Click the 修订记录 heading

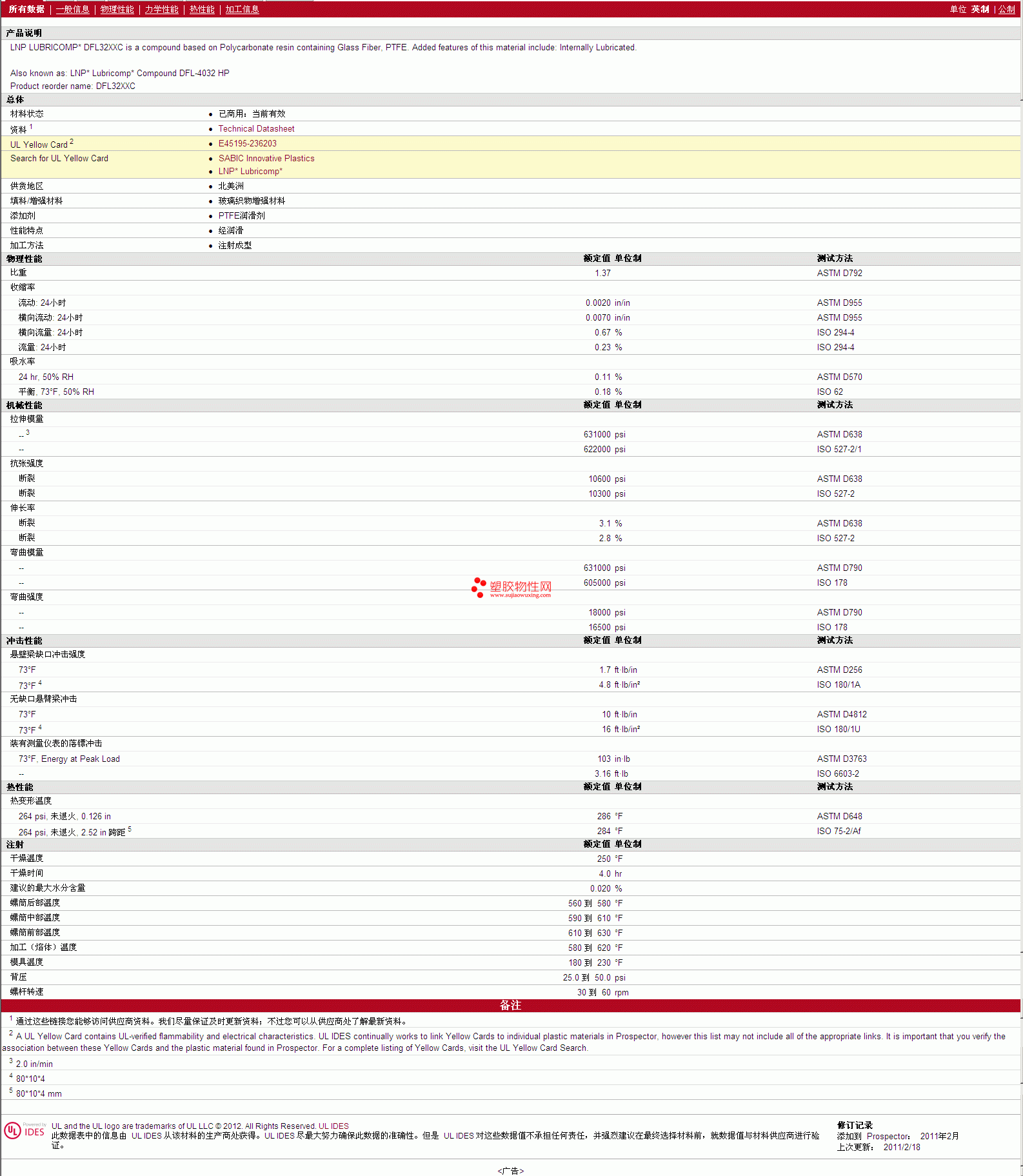(855, 1126)
